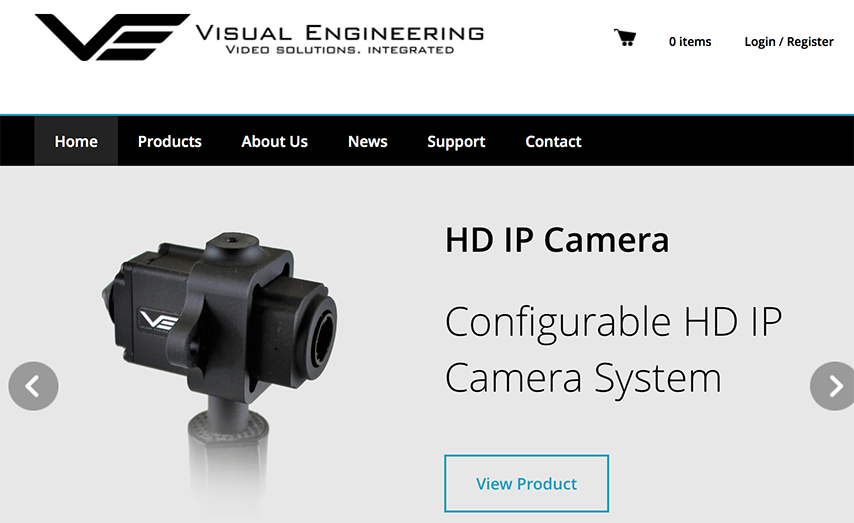The image size is (854, 523).
Task: Click the 0 items cart link
Action: click(x=690, y=41)
